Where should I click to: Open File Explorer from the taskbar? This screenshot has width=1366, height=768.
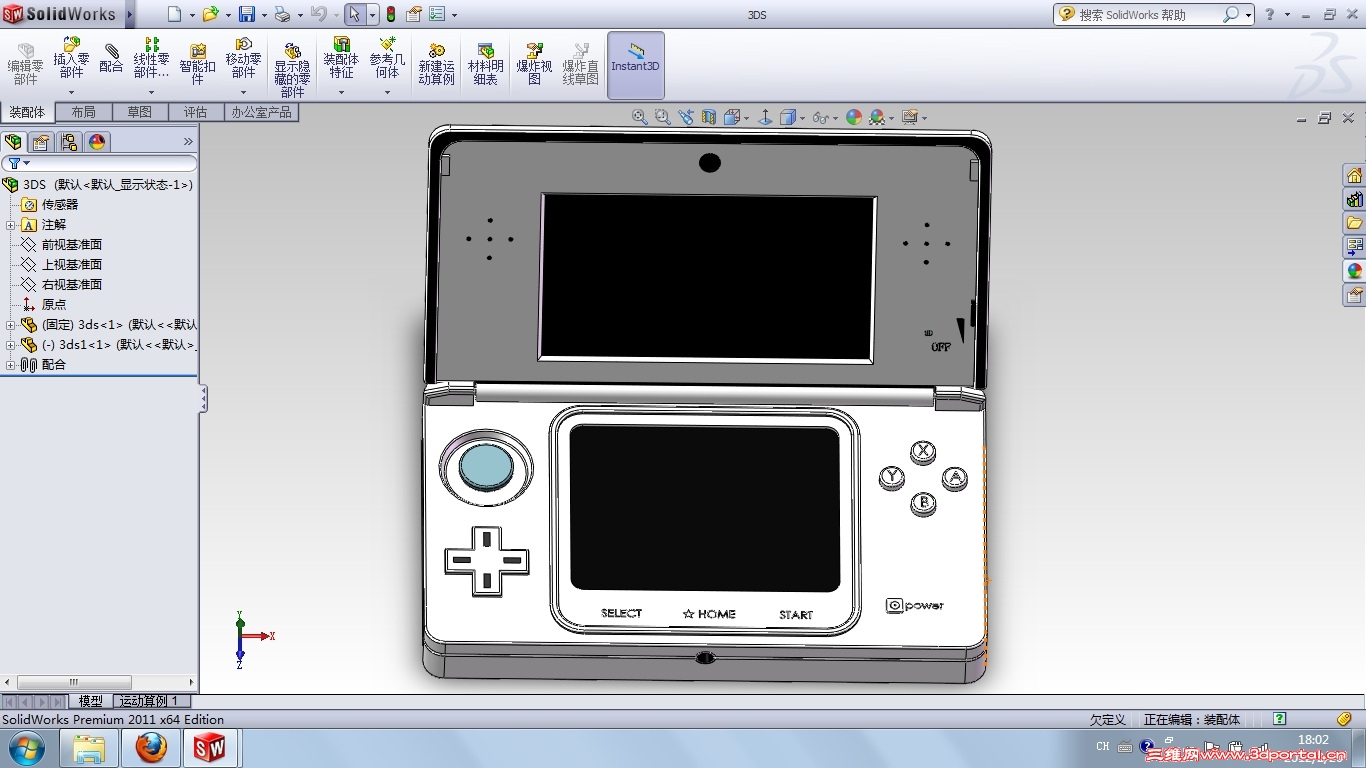[89, 748]
